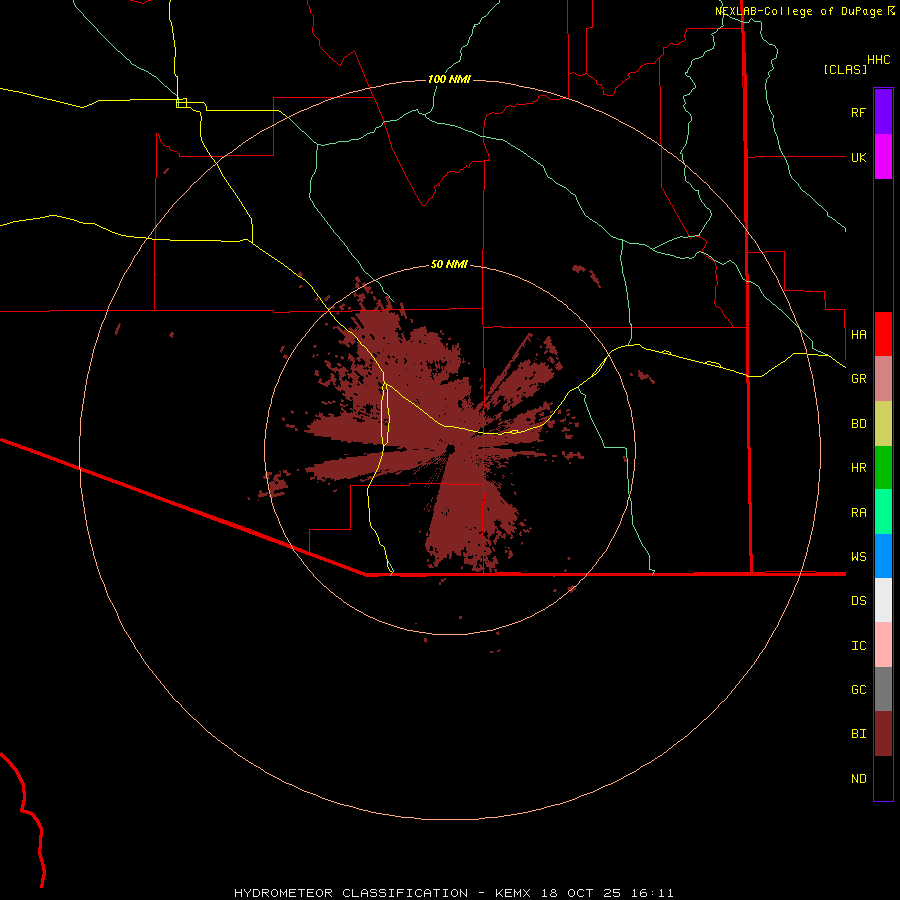Screen dimensions: 900x900
Task: Select the BD yellow legend swatch
Action: tap(883, 424)
